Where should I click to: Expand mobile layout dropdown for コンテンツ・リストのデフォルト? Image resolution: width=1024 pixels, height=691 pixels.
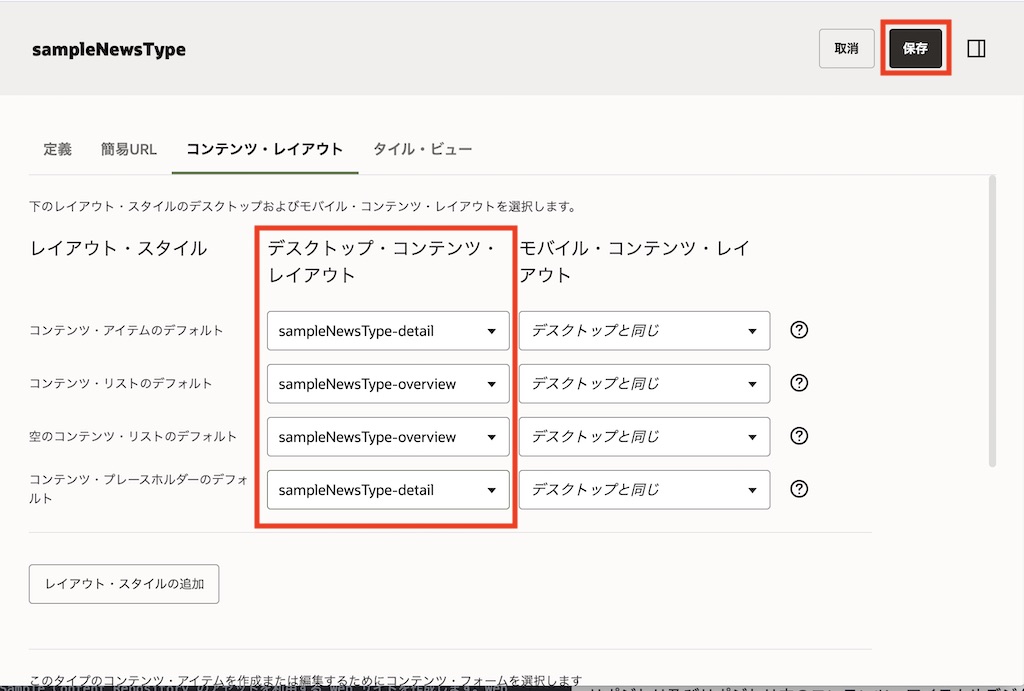click(x=644, y=384)
